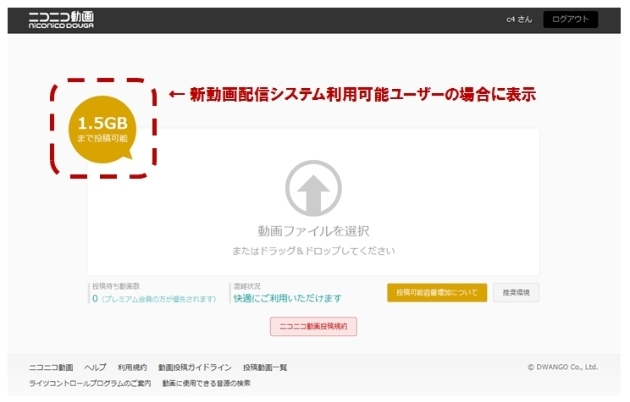Click the 推奨環境 button
Image resolution: width=630 pixels, height=402 pixels.
[516, 292]
